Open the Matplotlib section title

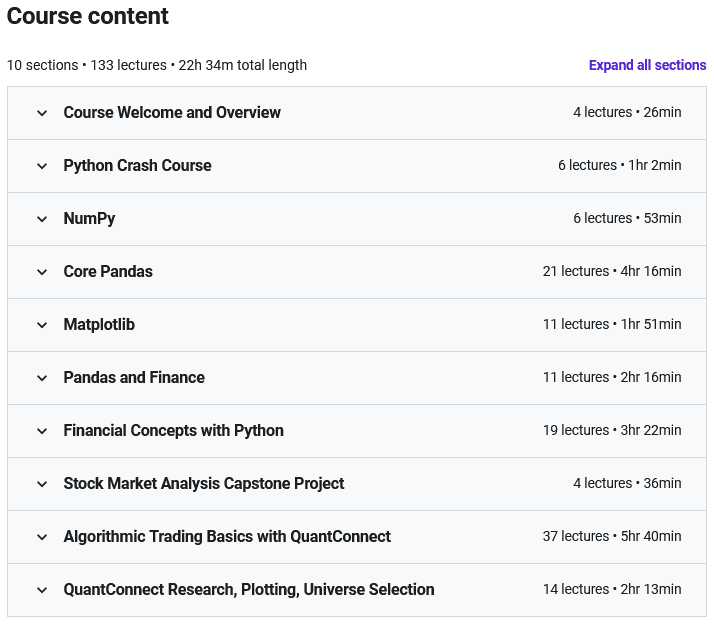point(99,325)
